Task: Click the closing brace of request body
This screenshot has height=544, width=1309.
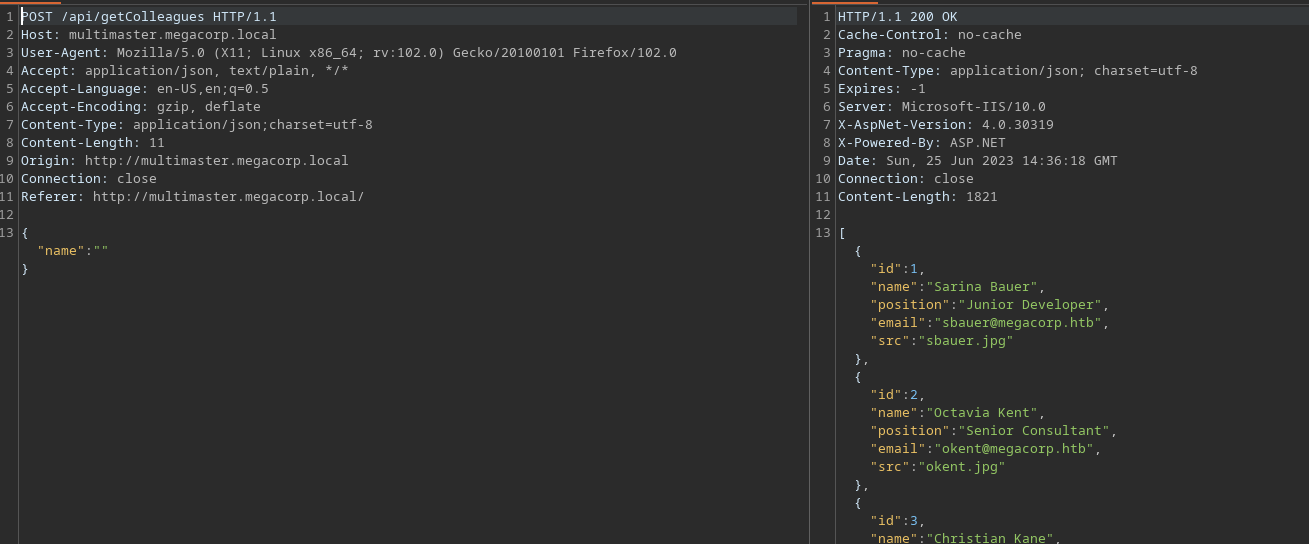Action: [x=25, y=269]
